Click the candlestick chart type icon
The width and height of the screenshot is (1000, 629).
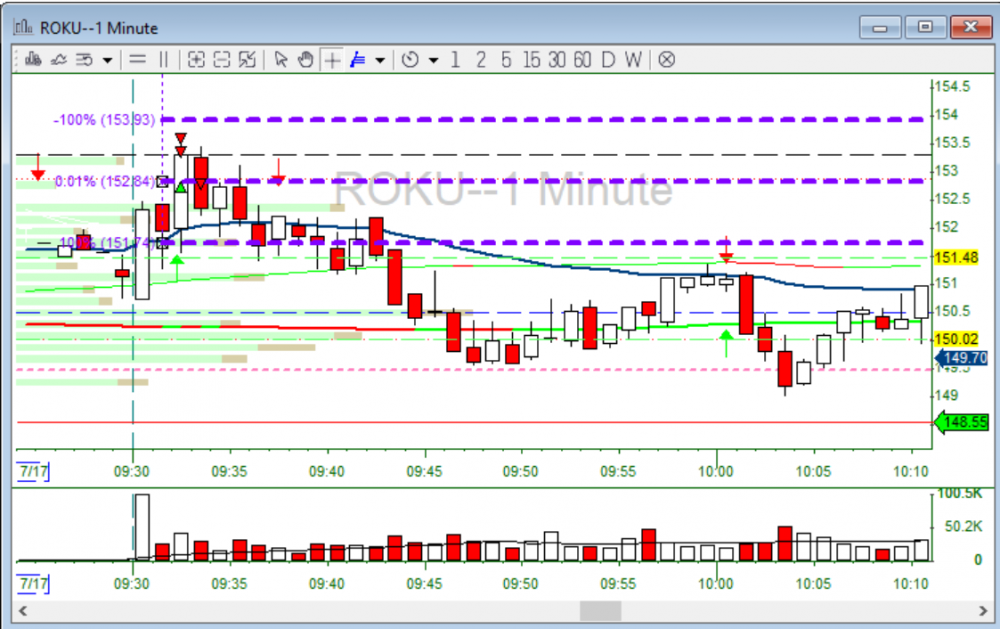[x=33, y=59]
